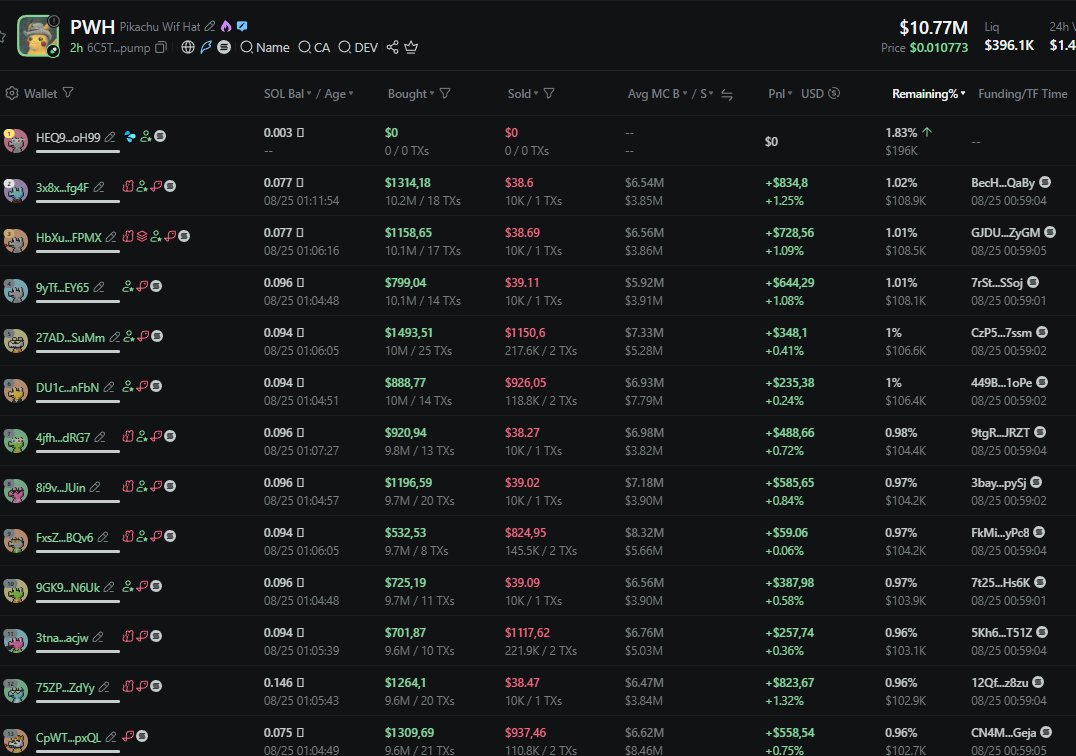1076x756 pixels.
Task: Open the token website globe icon
Action: [x=187, y=47]
